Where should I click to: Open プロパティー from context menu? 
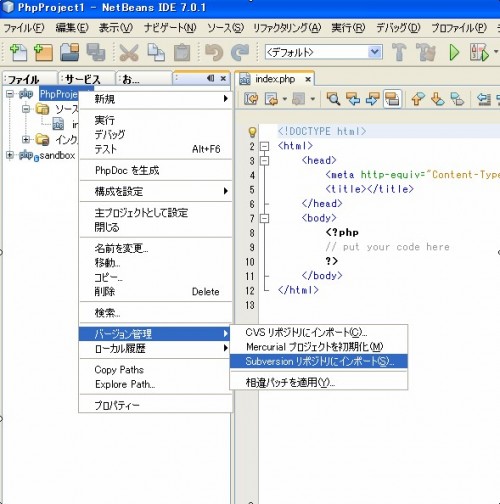tap(156, 405)
